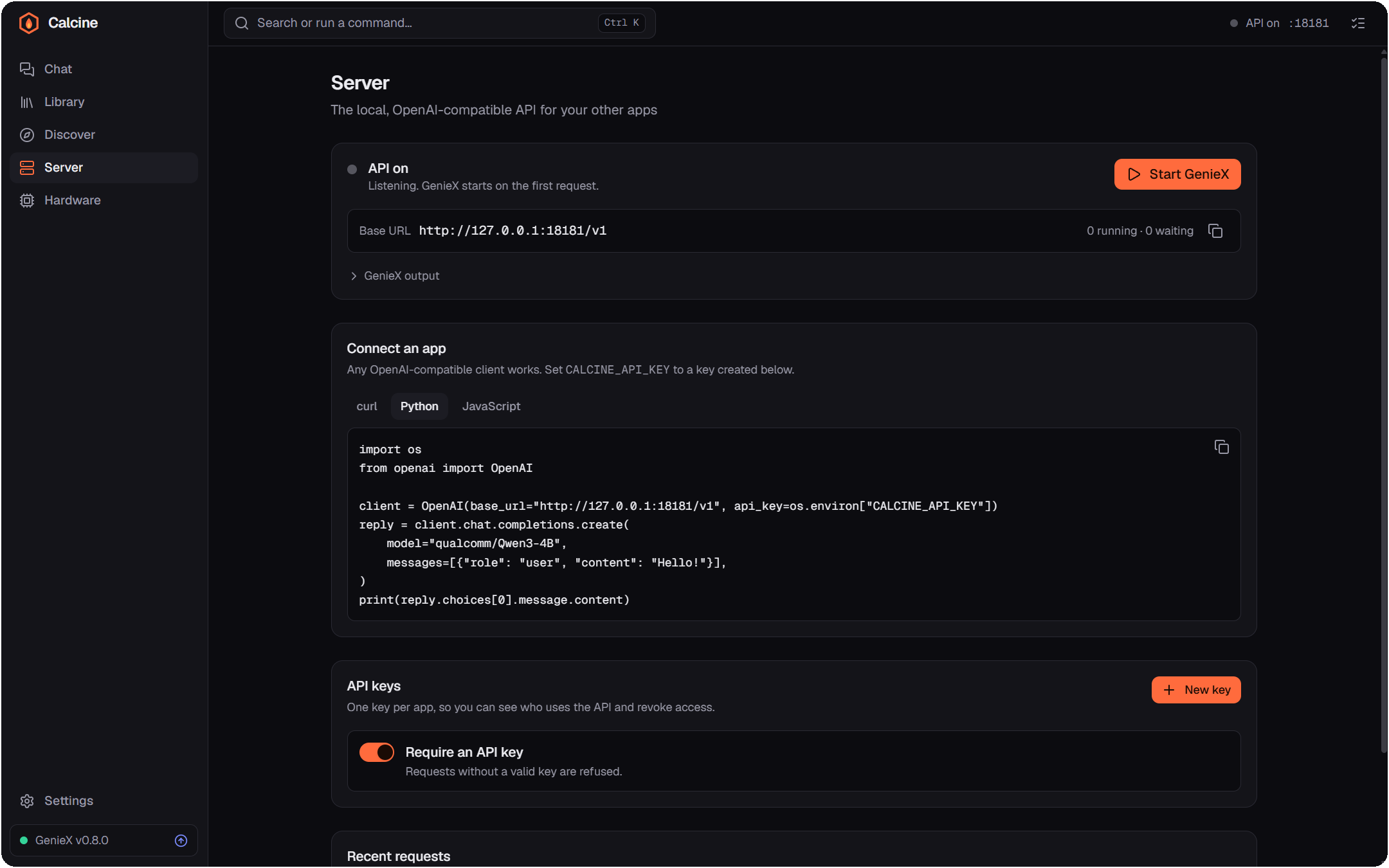Image resolution: width=1389 pixels, height=868 pixels.
Task: Select the Python tab
Action: coord(419,406)
